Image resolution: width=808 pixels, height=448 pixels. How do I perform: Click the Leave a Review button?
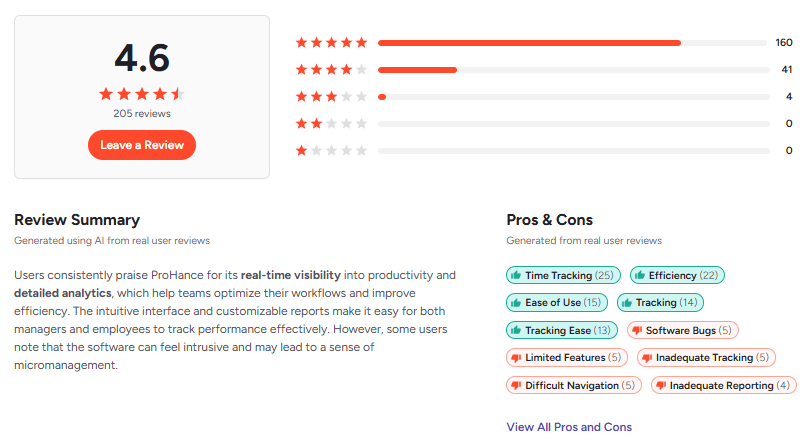tap(142, 145)
